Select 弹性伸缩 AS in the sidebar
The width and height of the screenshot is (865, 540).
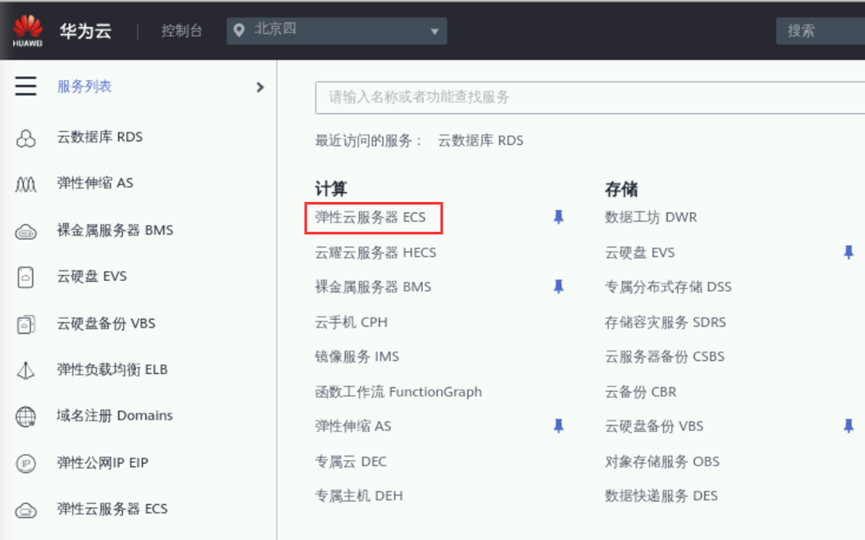tap(95, 183)
